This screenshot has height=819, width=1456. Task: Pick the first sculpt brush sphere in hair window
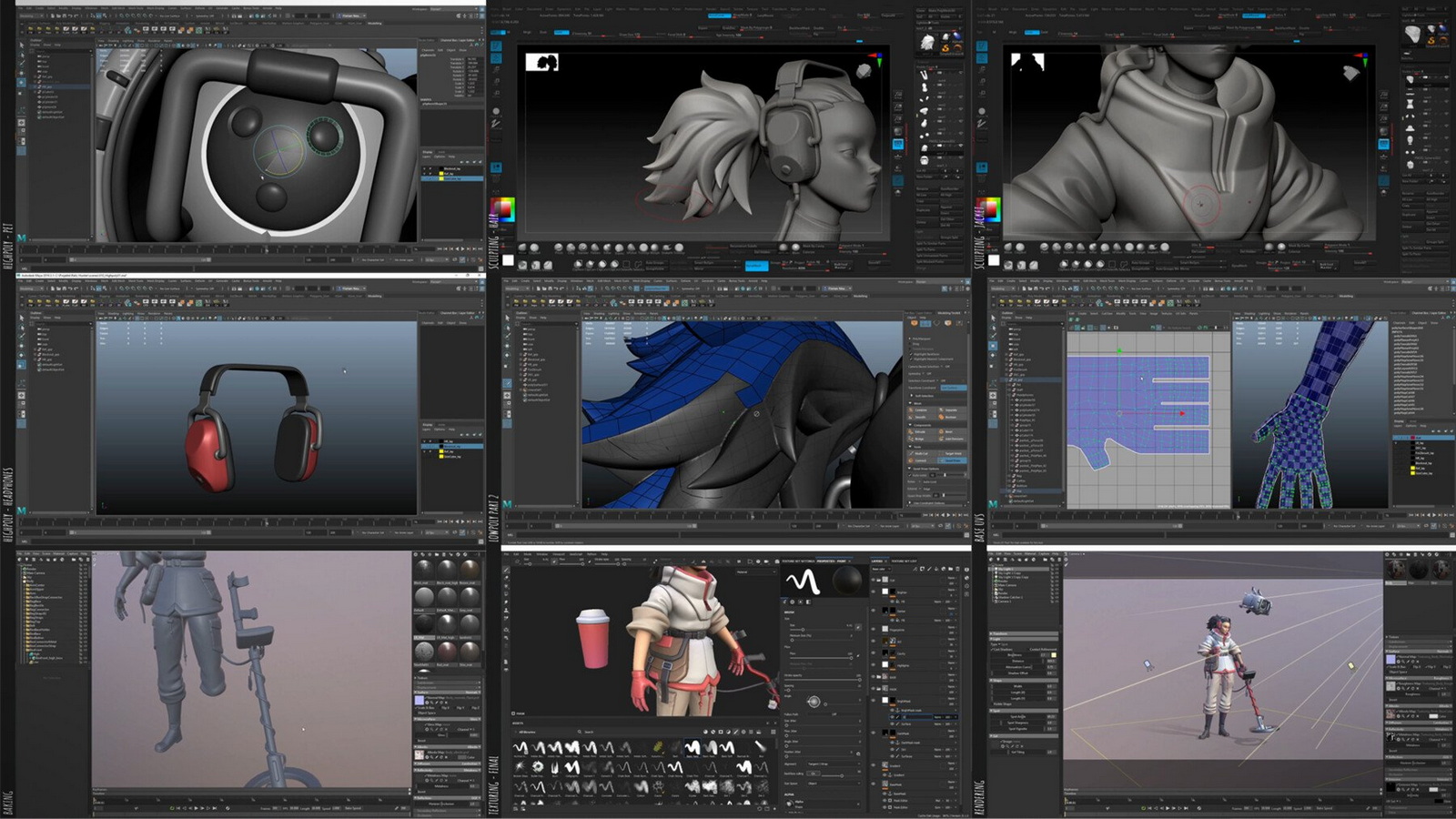pyautogui.click(x=522, y=248)
